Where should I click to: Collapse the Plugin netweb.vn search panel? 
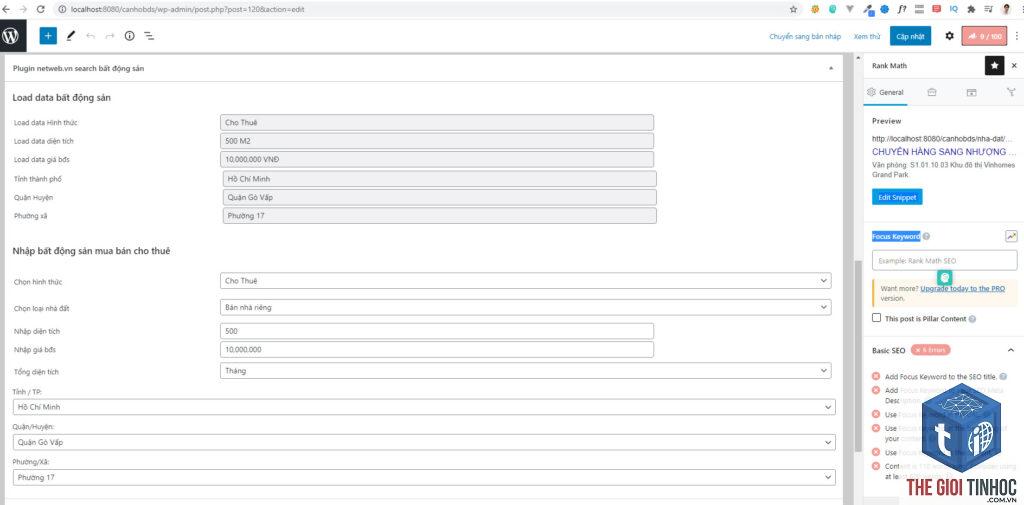point(831,68)
